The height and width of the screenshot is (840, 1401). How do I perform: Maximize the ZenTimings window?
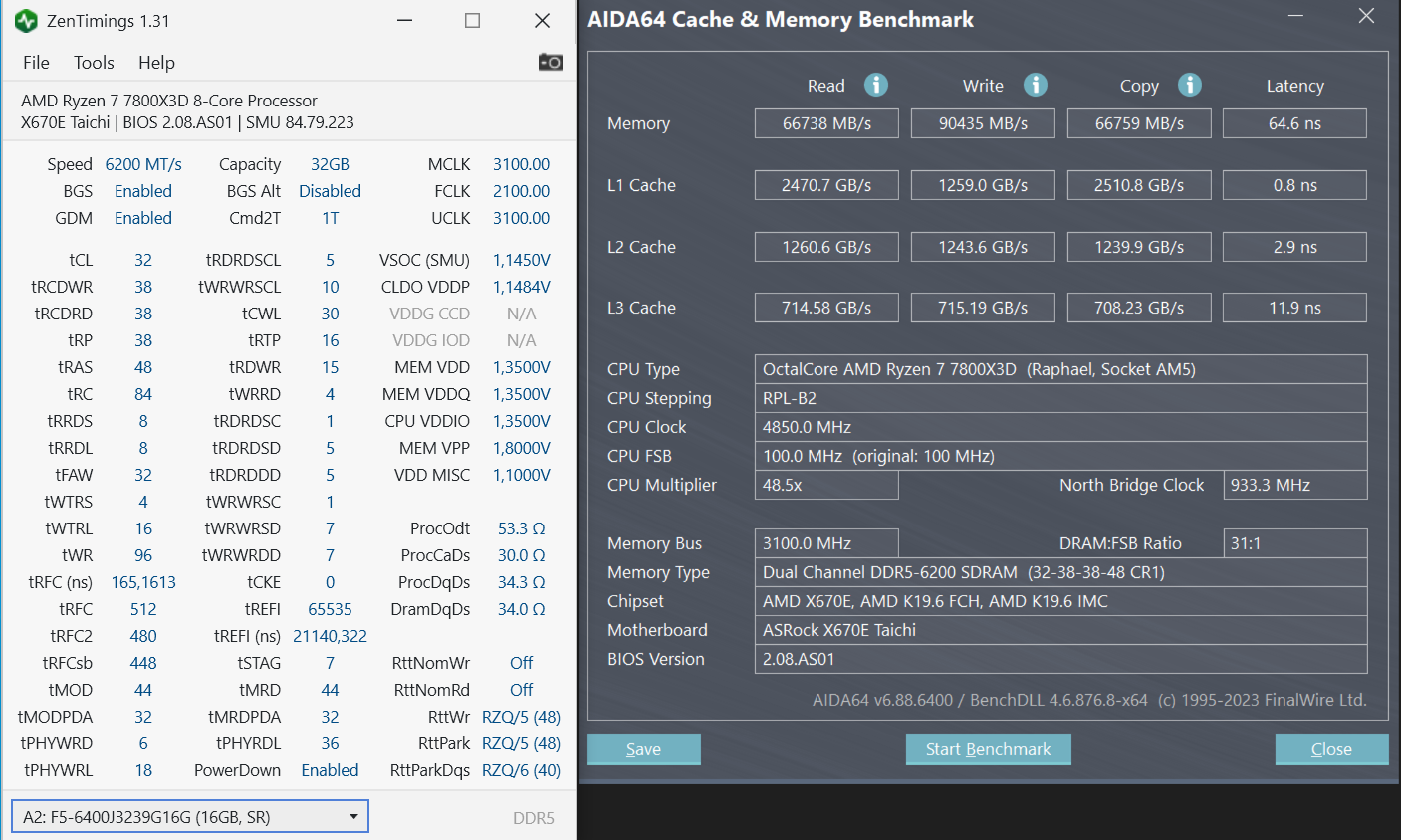(473, 21)
